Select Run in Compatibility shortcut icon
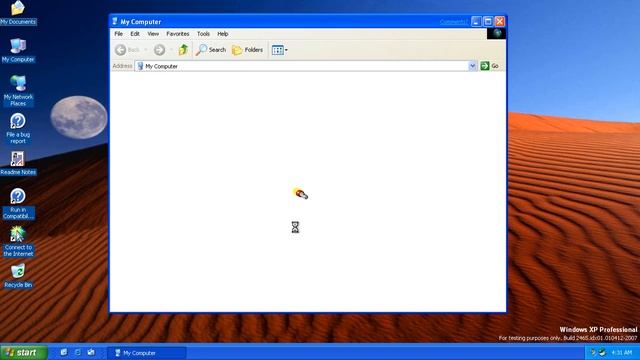Viewport: 640px width, 360px height. 18,204
